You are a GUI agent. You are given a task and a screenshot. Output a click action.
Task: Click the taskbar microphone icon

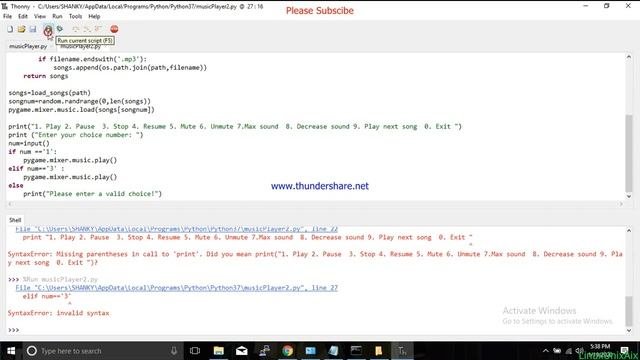coord(174,351)
